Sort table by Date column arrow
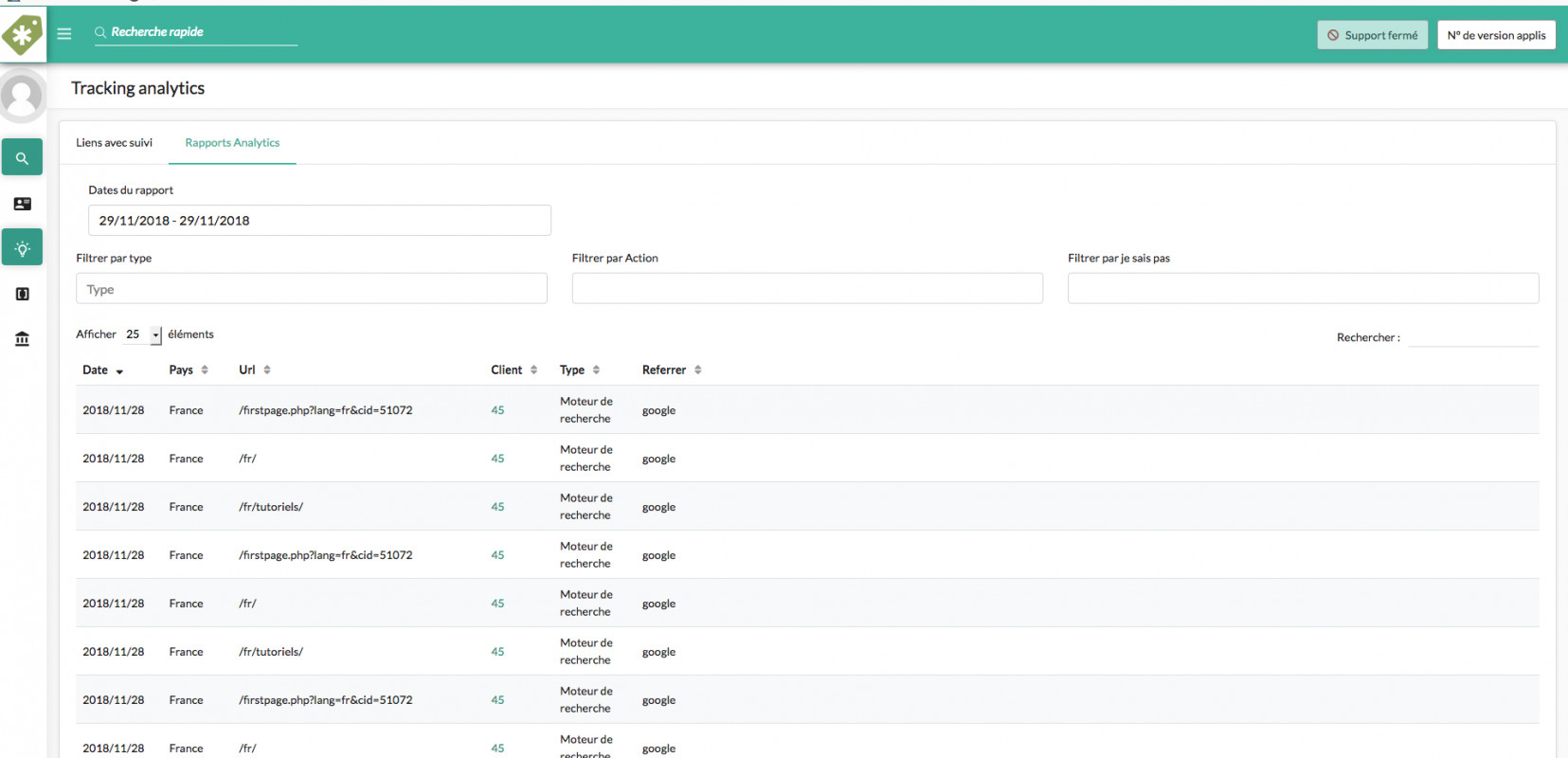This screenshot has height=758, width=1568. click(119, 371)
